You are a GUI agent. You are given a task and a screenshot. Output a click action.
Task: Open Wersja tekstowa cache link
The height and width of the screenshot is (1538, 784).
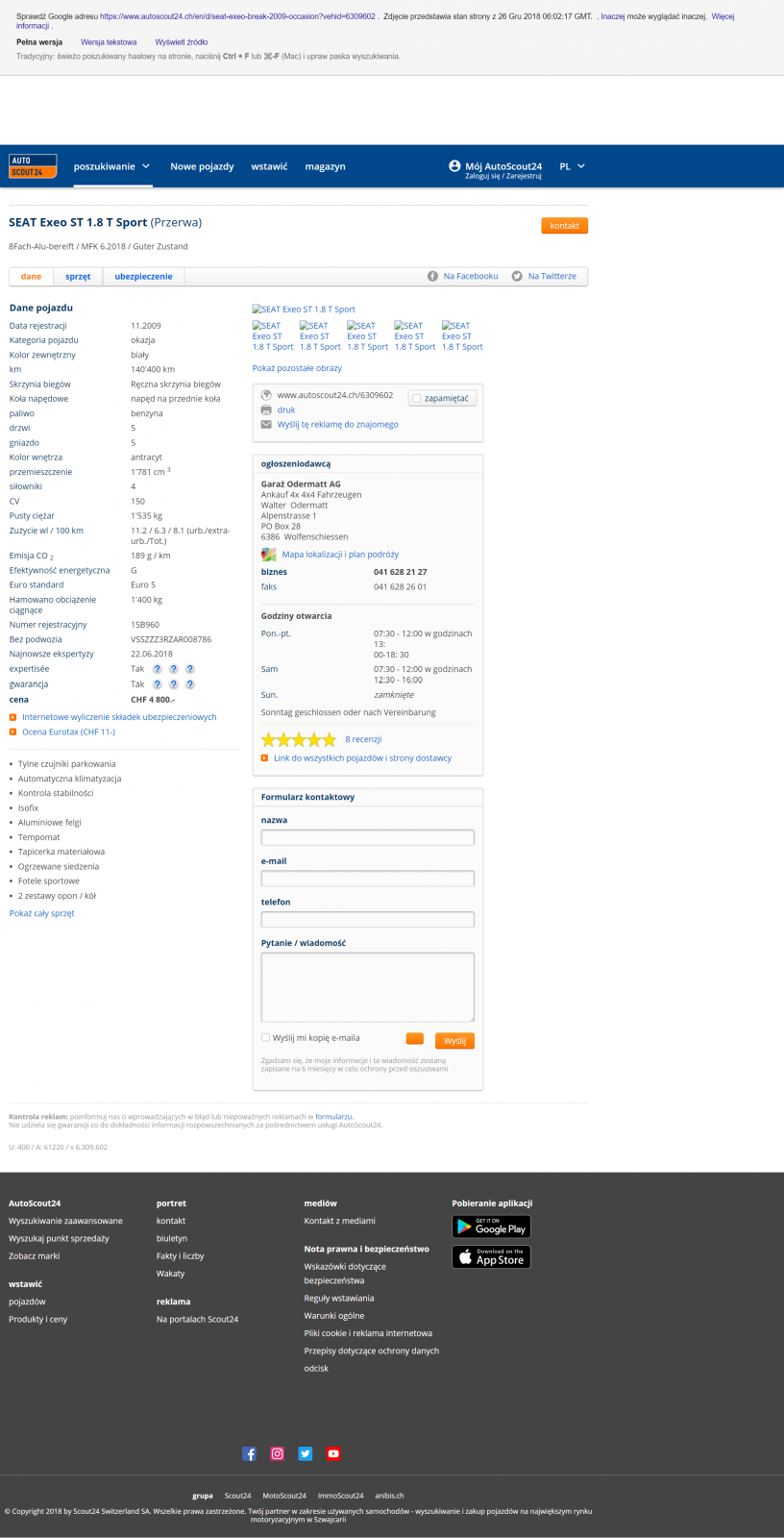click(x=109, y=42)
